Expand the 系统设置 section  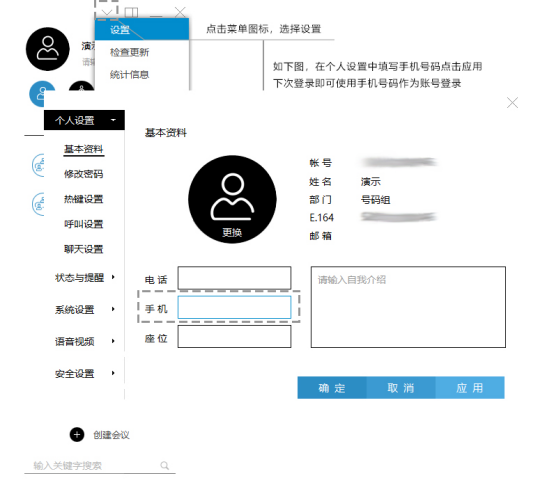(x=85, y=309)
